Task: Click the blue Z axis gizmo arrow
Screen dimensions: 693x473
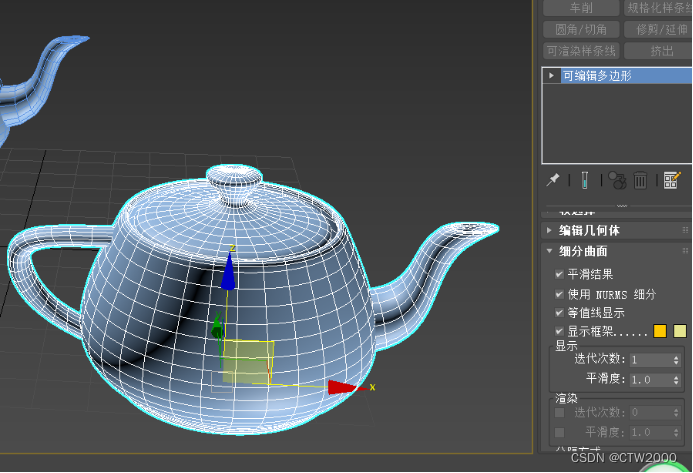Action: click(228, 271)
